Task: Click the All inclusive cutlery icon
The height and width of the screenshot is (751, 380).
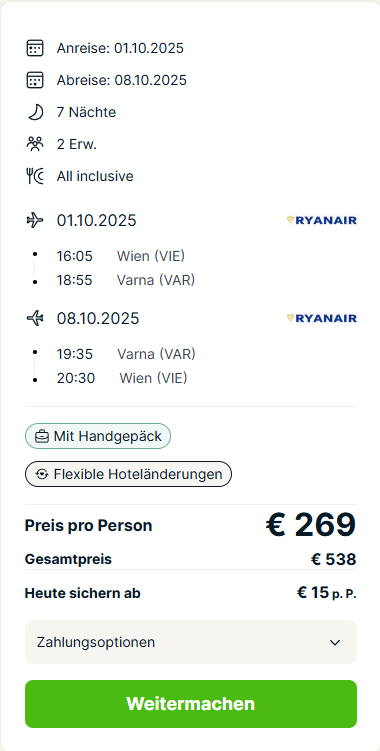Action: (x=35, y=176)
